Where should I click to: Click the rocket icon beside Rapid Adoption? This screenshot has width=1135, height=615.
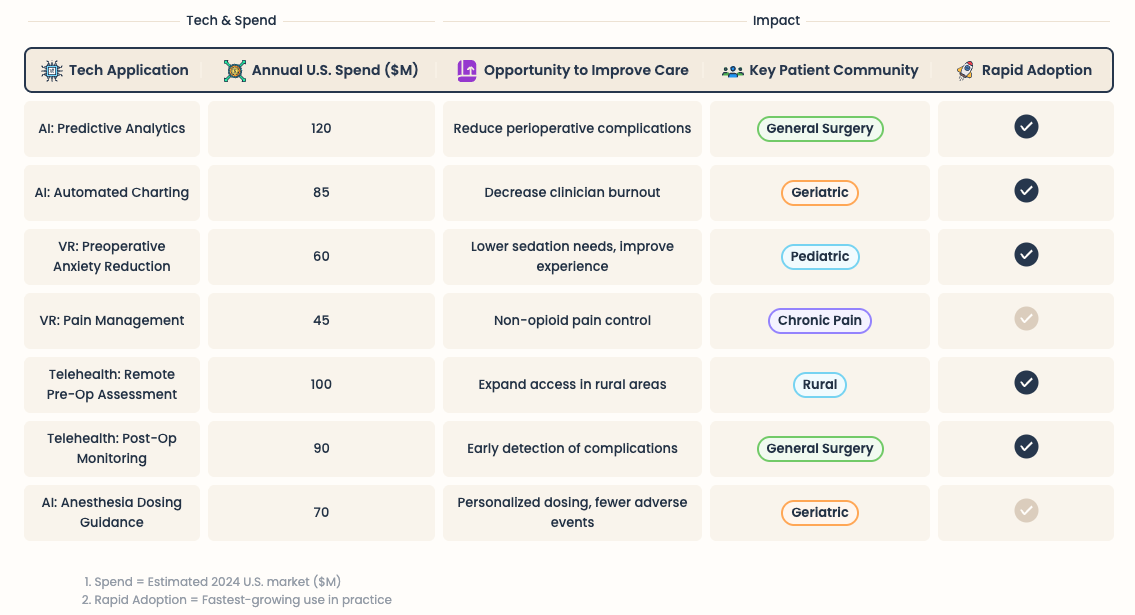965,71
